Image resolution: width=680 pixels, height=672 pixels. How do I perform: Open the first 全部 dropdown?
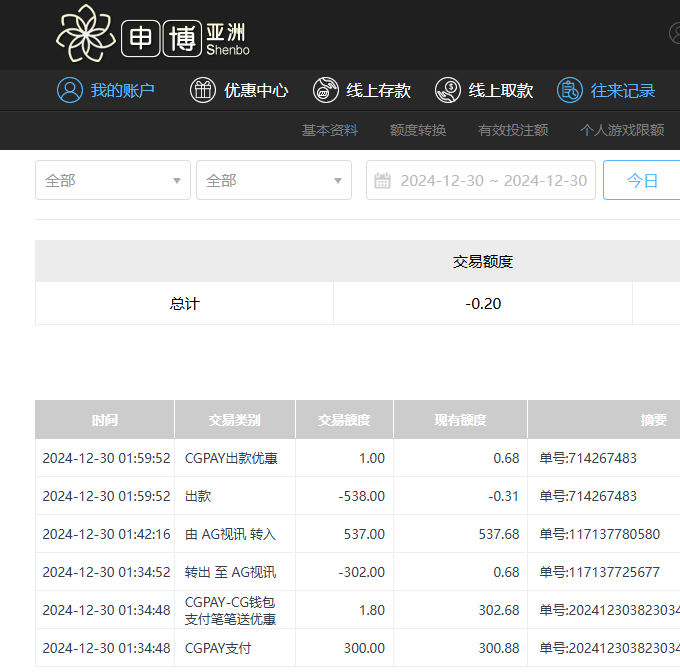click(112, 180)
